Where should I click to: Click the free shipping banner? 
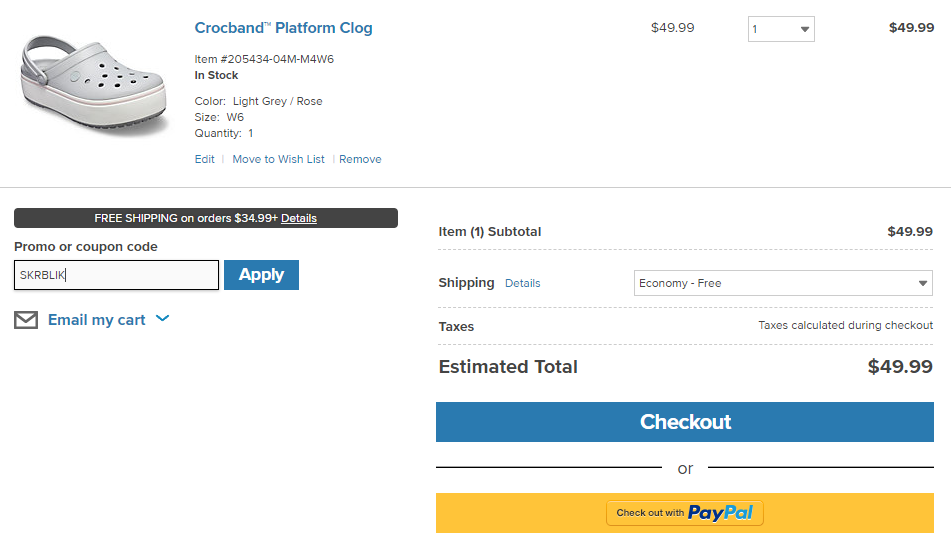tap(206, 218)
